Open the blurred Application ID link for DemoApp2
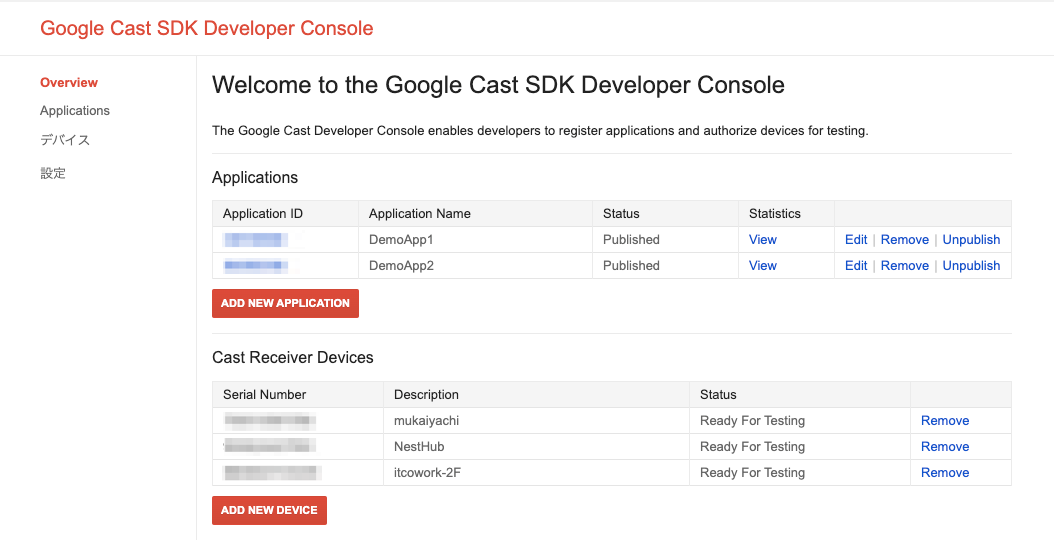This screenshot has height=558, width=1054. tap(256, 266)
